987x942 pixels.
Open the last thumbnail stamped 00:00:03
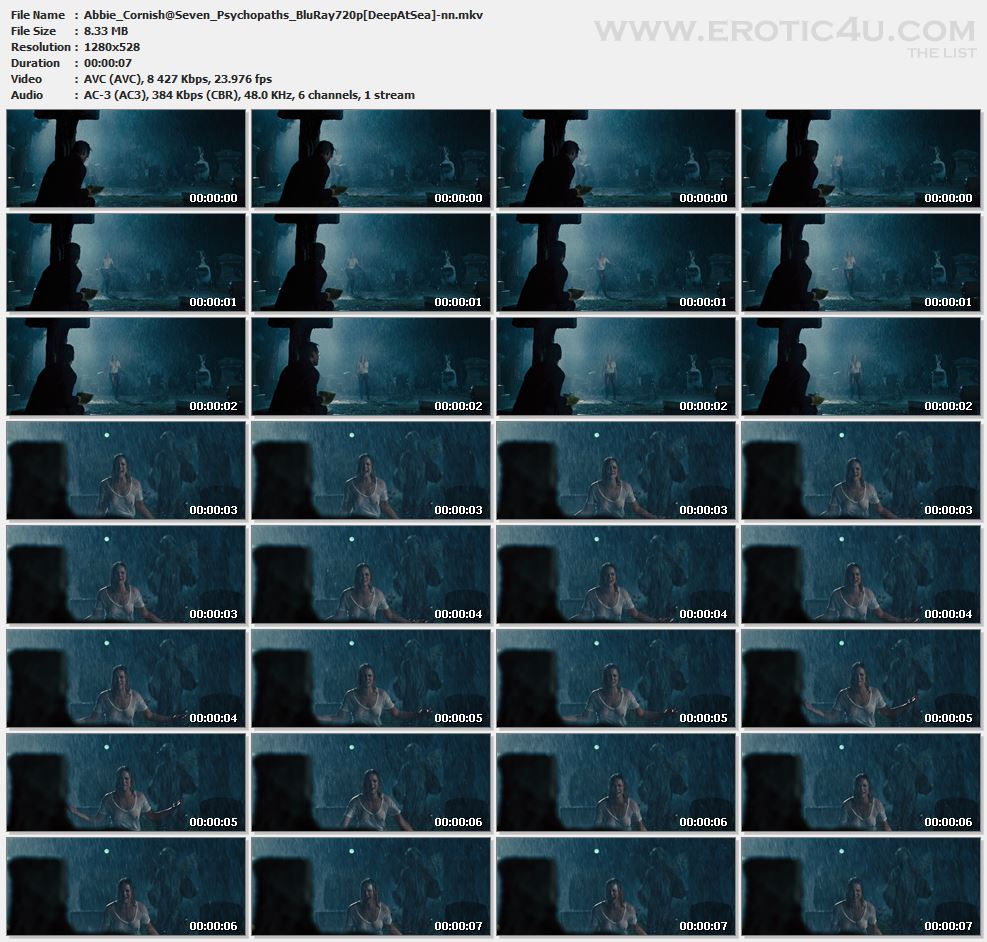click(126, 575)
